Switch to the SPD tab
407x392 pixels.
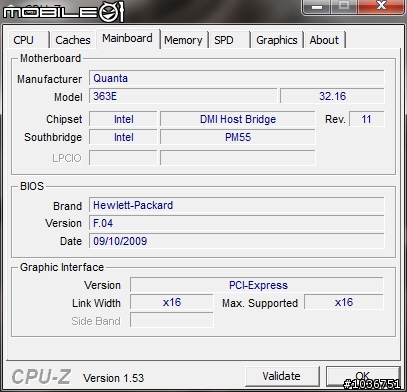[229, 40]
